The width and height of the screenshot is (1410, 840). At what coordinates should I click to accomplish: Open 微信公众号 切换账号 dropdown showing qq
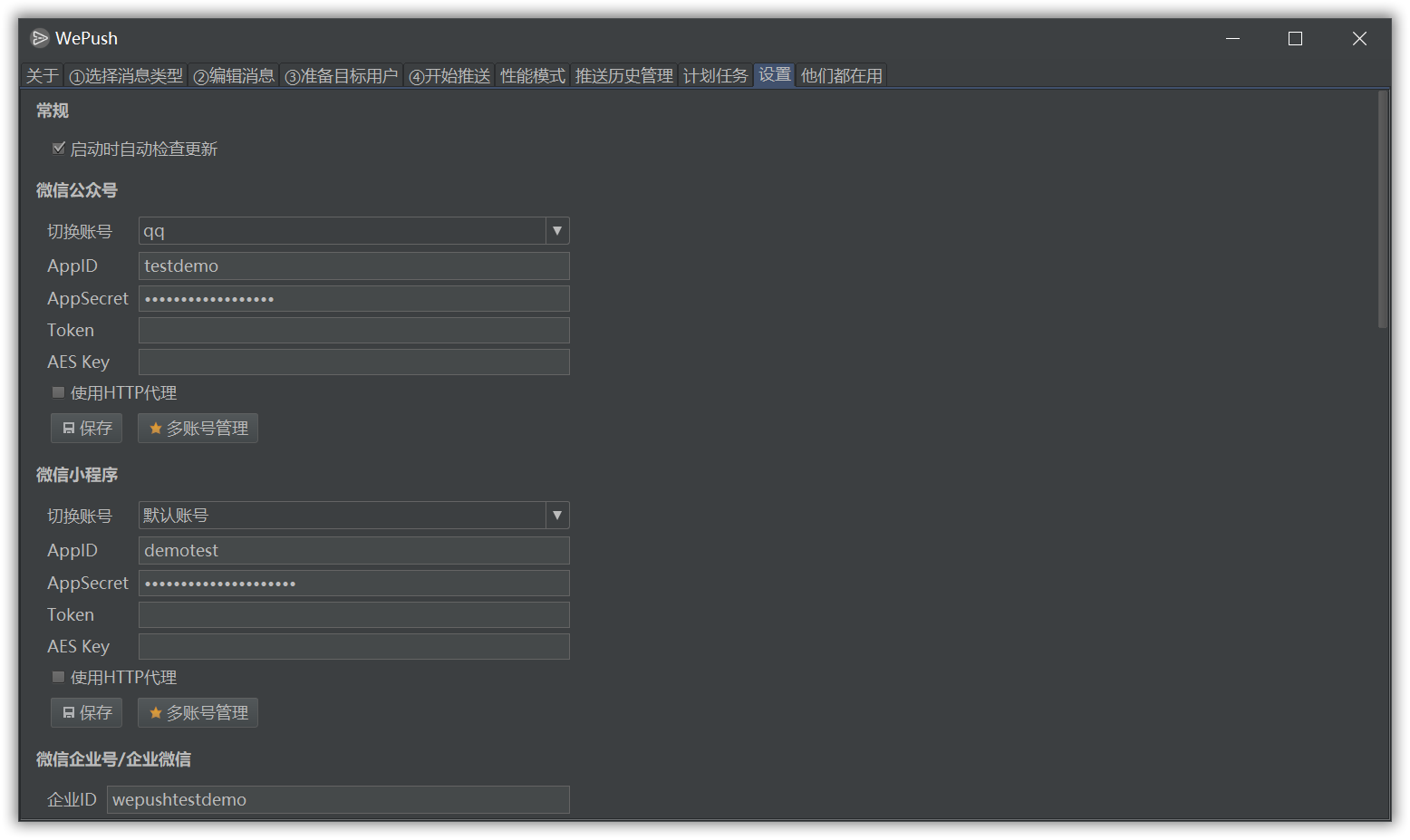353,231
